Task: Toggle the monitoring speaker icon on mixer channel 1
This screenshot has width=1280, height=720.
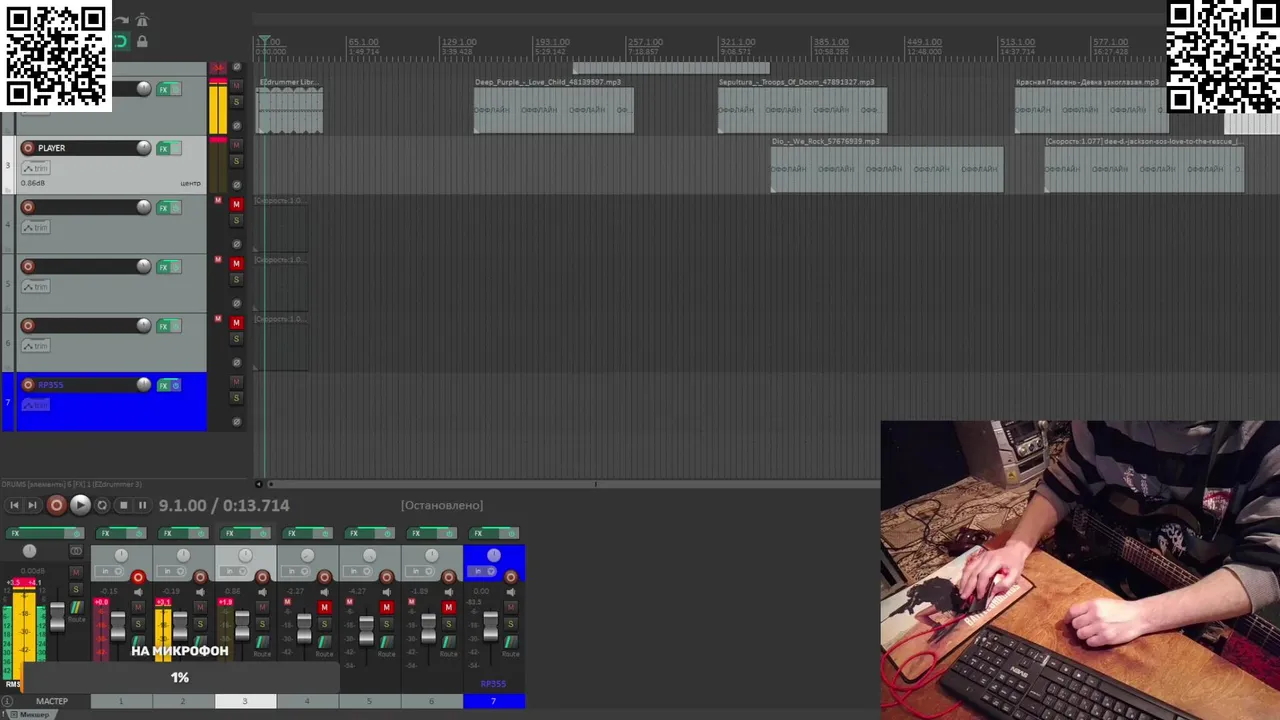Action: (x=139, y=592)
